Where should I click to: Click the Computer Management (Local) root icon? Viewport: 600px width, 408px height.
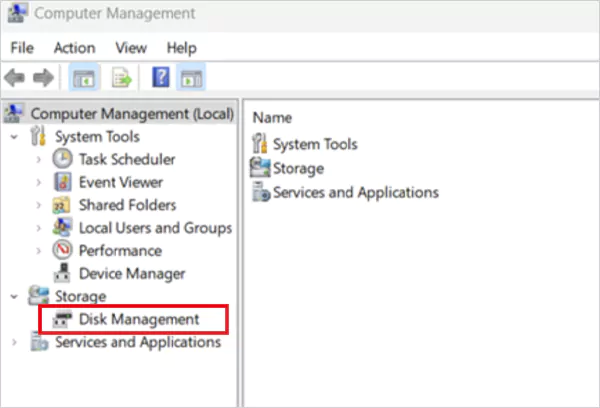[x=14, y=113]
